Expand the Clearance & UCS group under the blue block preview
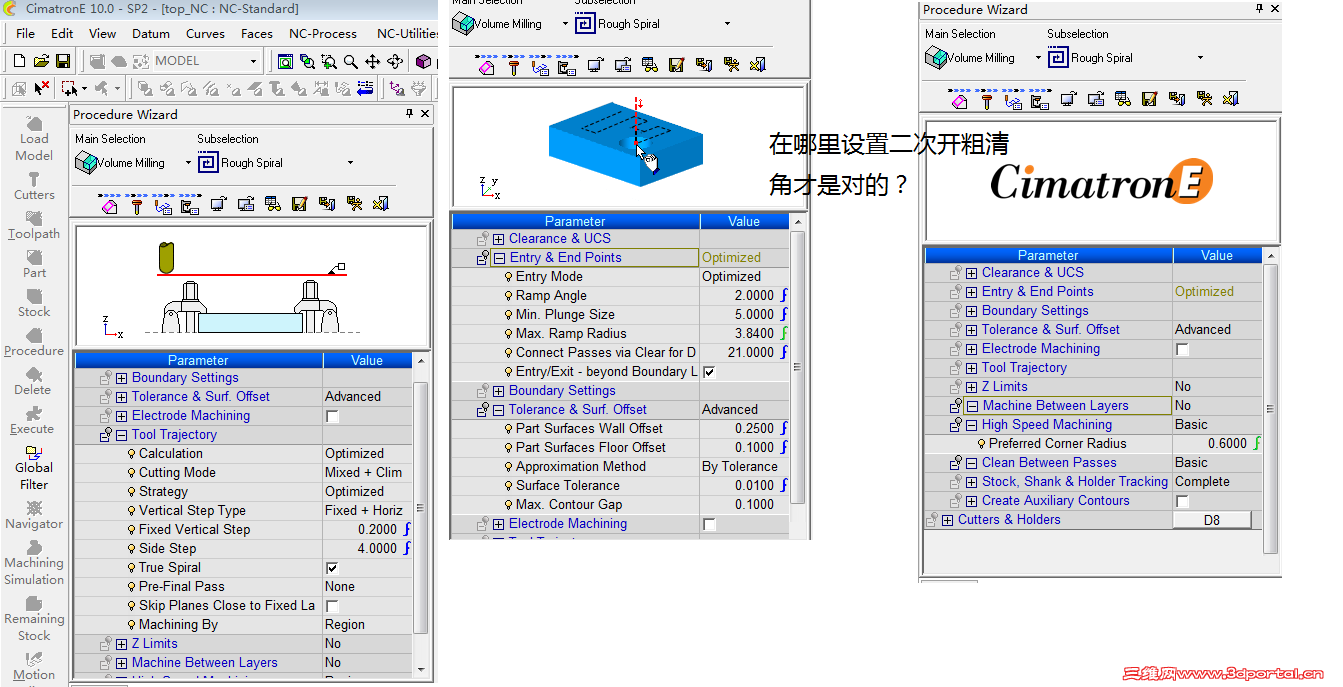Viewport: 1343px width, 687px height. pyautogui.click(x=499, y=239)
